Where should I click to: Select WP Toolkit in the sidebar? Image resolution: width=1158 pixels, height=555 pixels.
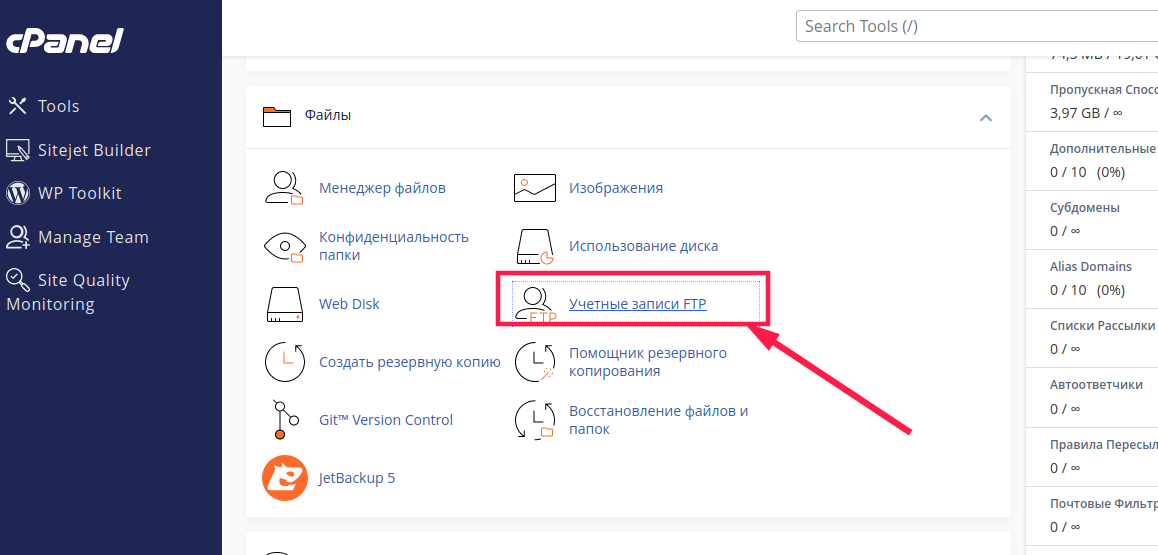coord(79,193)
